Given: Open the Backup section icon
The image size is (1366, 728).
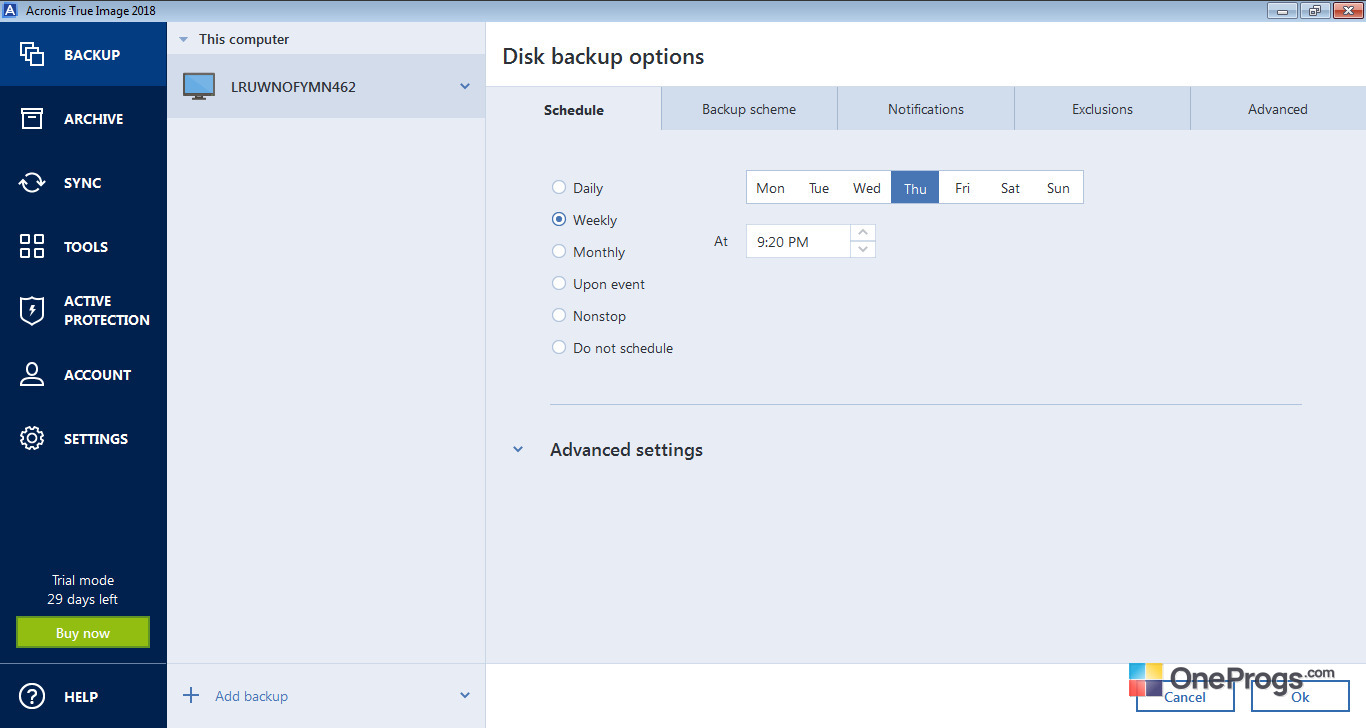Looking at the screenshot, I should point(32,55).
